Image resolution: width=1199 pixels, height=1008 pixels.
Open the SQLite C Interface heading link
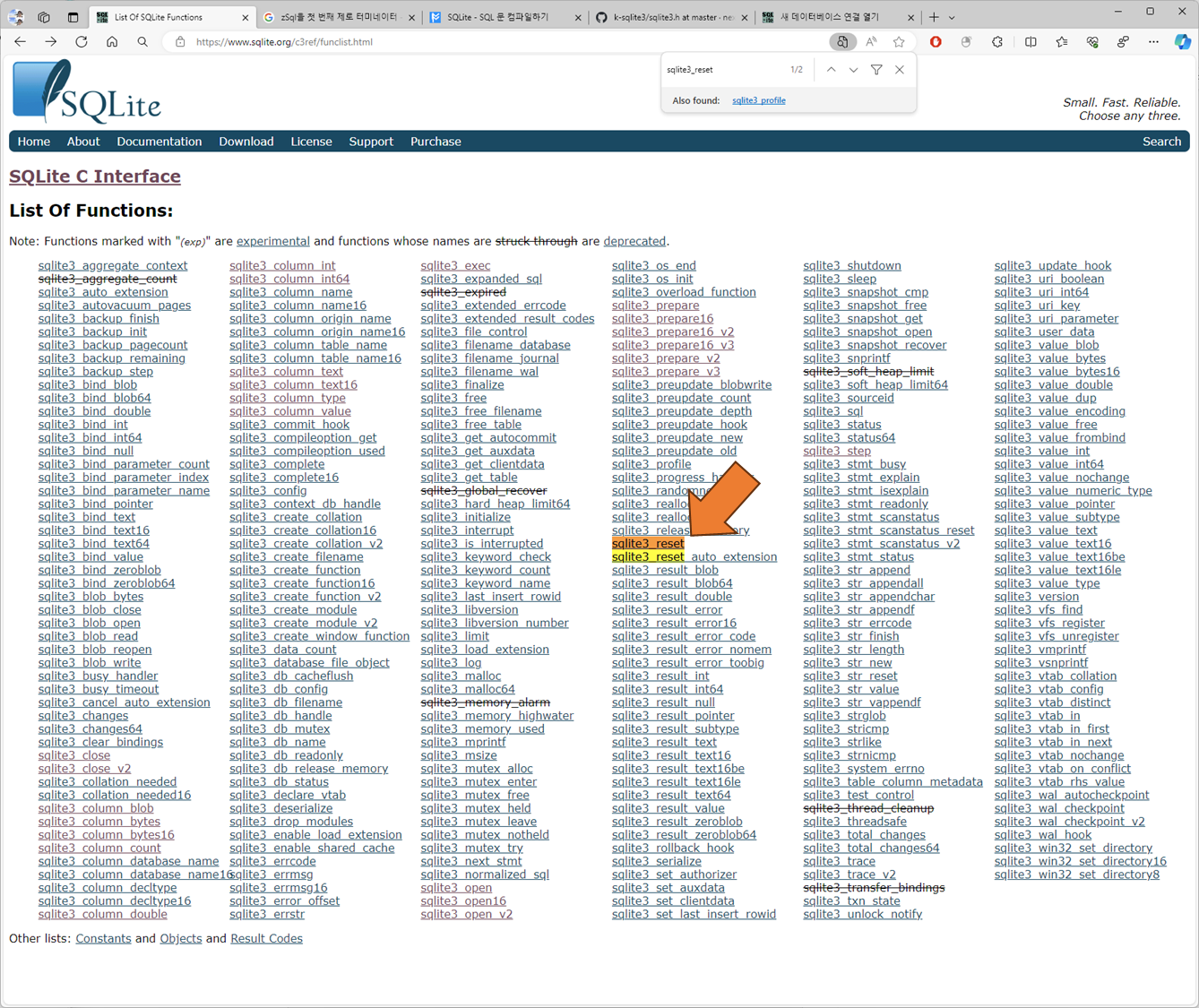click(95, 177)
